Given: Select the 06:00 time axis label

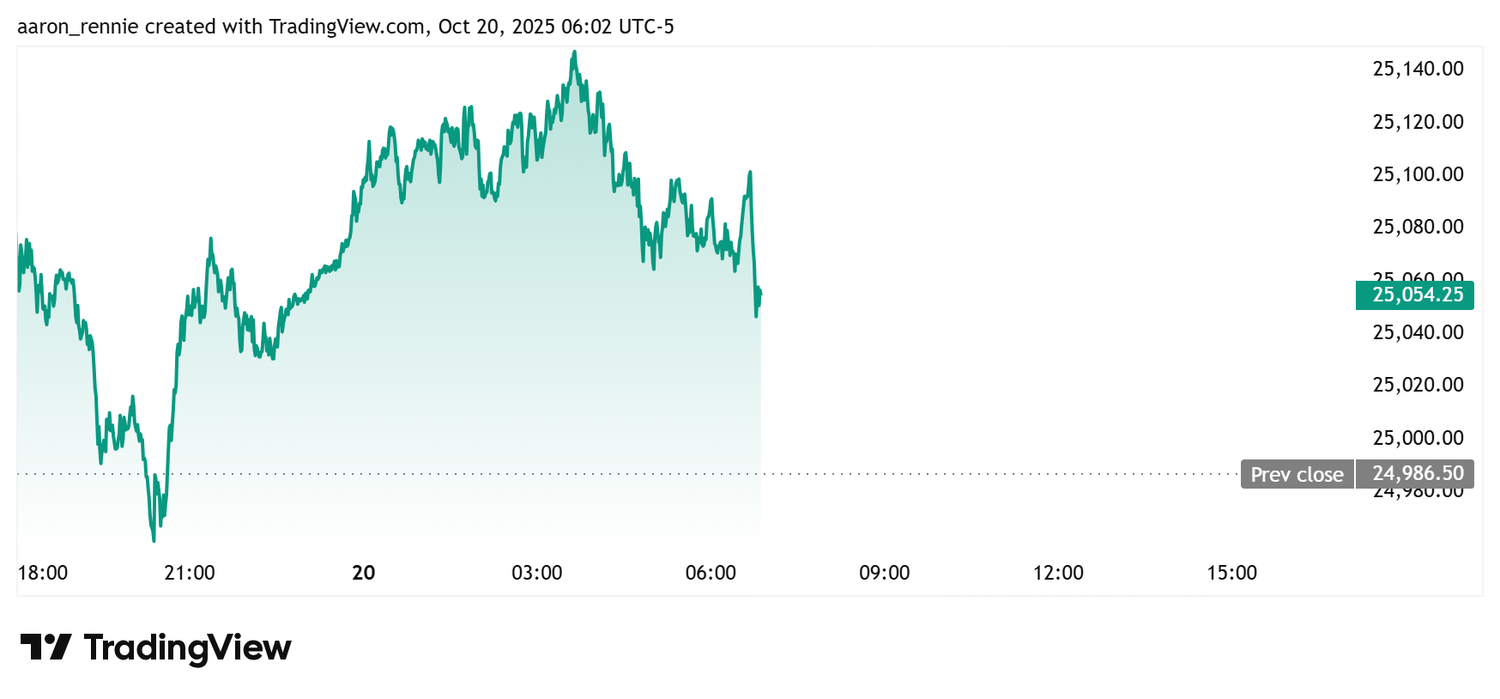Looking at the screenshot, I should click(x=711, y=573).
